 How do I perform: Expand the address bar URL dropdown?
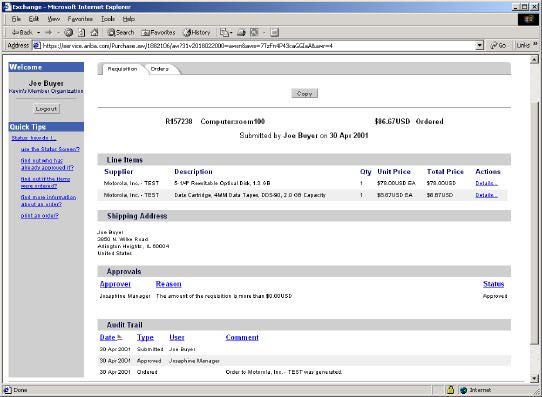click(x=479, y=45)
